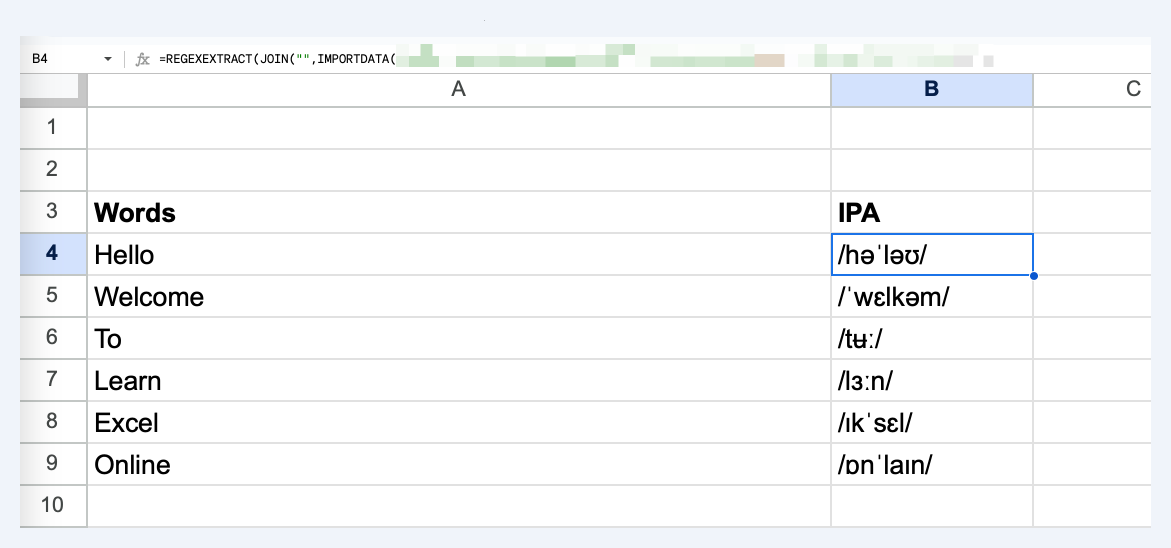Viewport: 1171px width, 548px height.
Task: Select the cell containing Excel
Action: 459,422
